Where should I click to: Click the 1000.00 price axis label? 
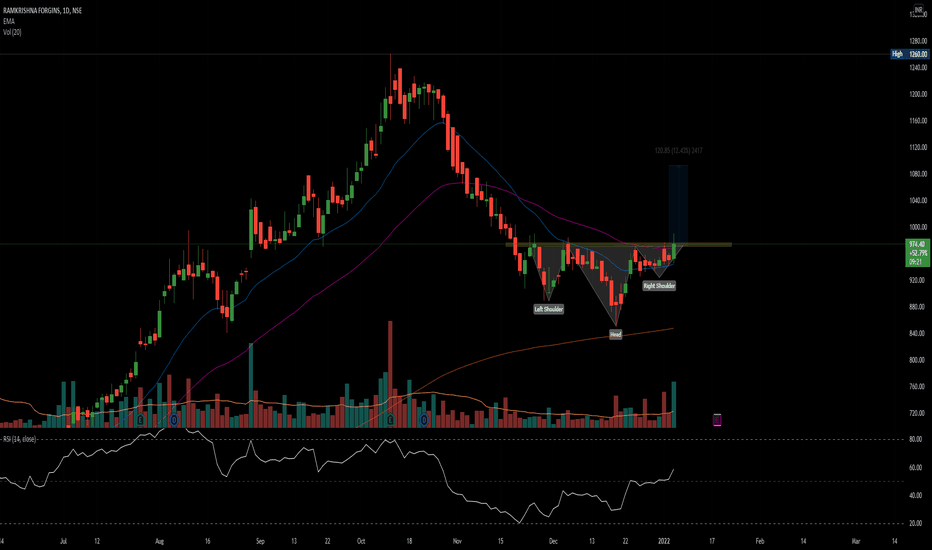[918, 227]
